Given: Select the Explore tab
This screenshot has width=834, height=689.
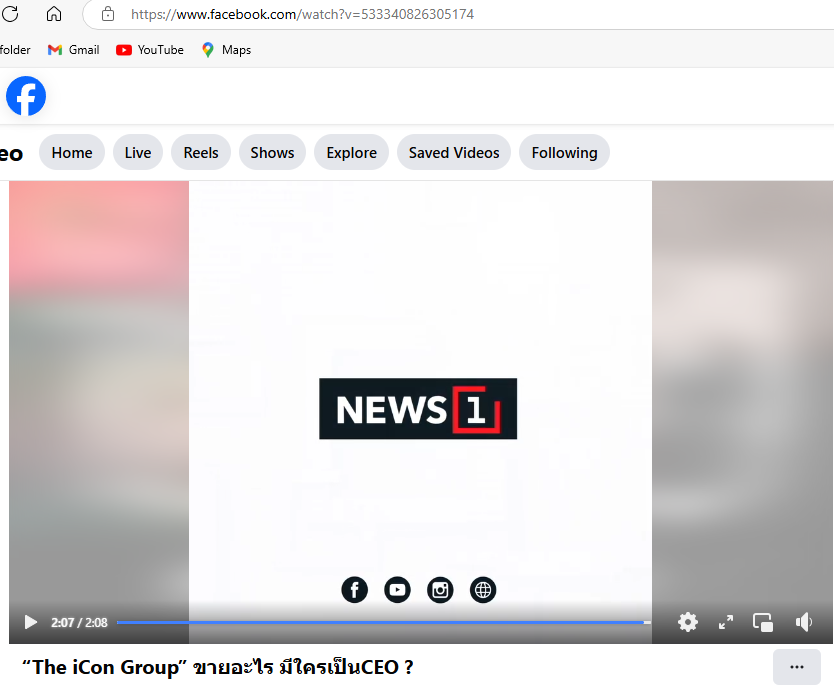Looking at the screenshot, I should [x=352, y=153].
